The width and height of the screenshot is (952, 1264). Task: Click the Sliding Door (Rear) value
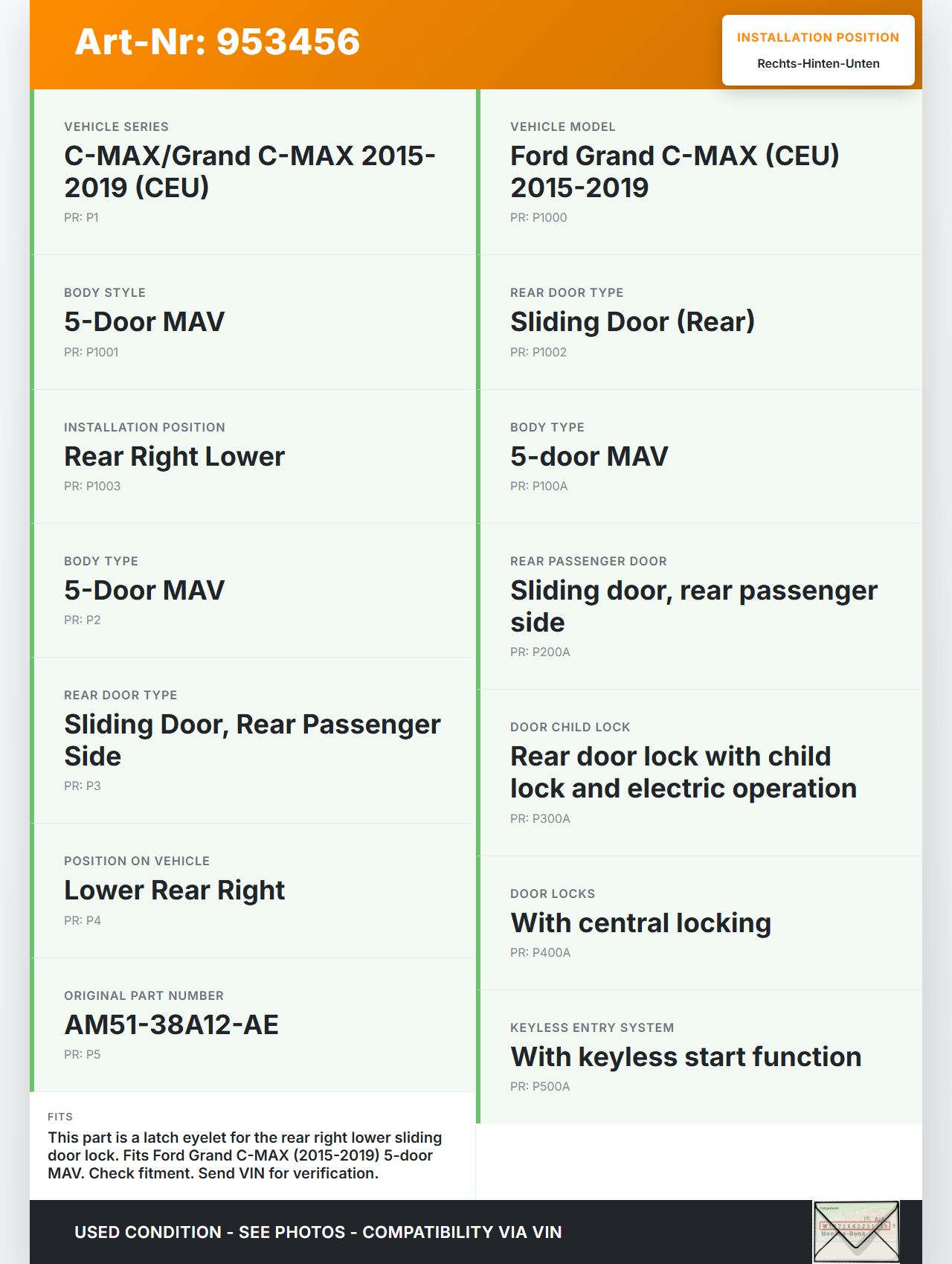632,322
